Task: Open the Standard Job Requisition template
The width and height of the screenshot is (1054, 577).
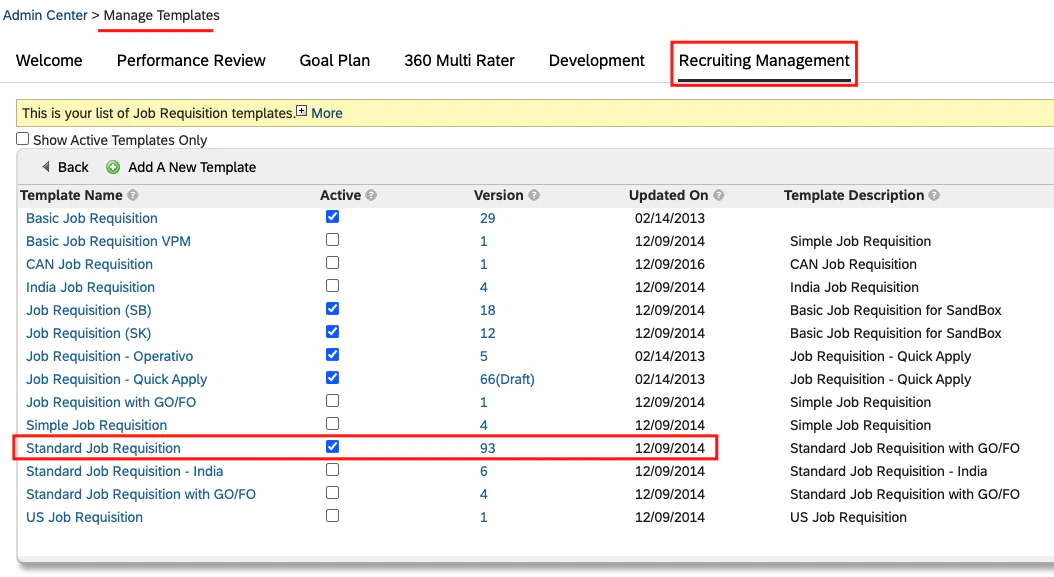Action: pos(102,448)
